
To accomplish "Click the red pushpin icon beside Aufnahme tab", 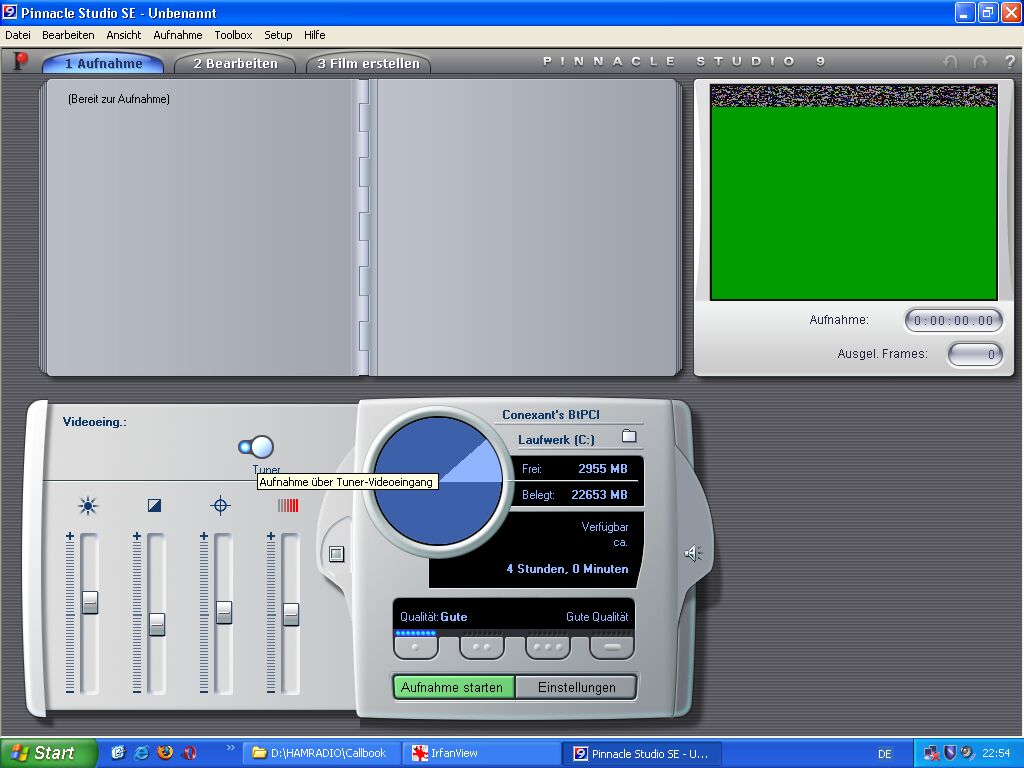I will pos(21,61).
